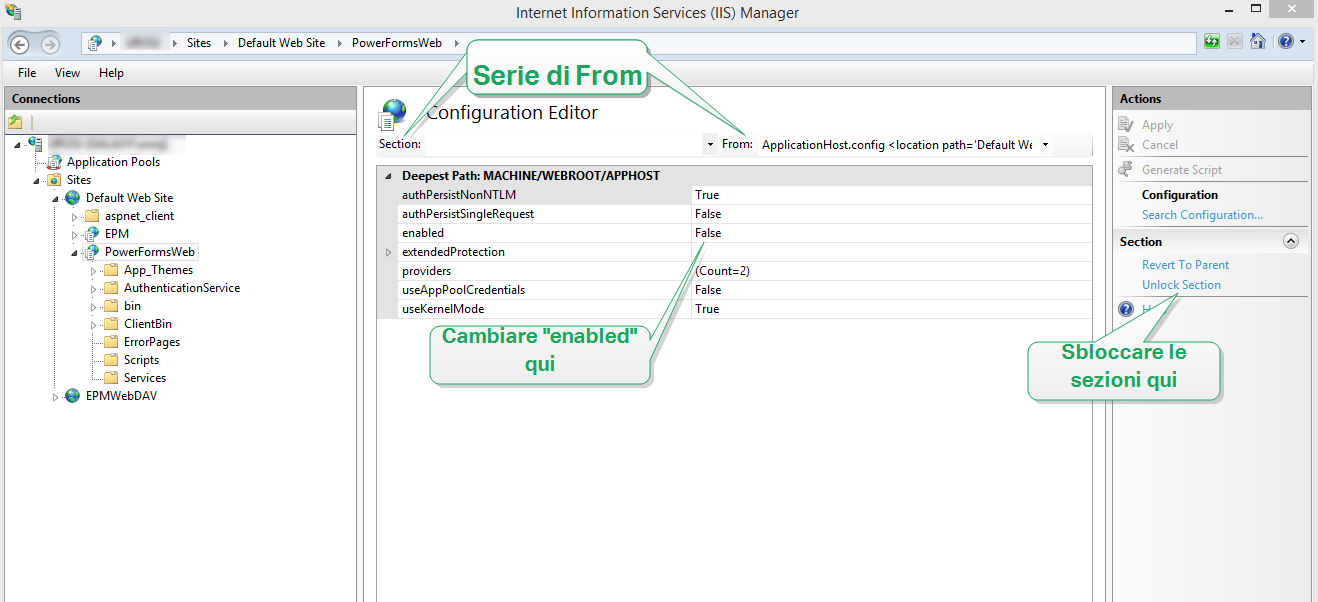
Task: Select PowerFormsWeb in breadcrumb path
Action: click(x=399, y=43)
